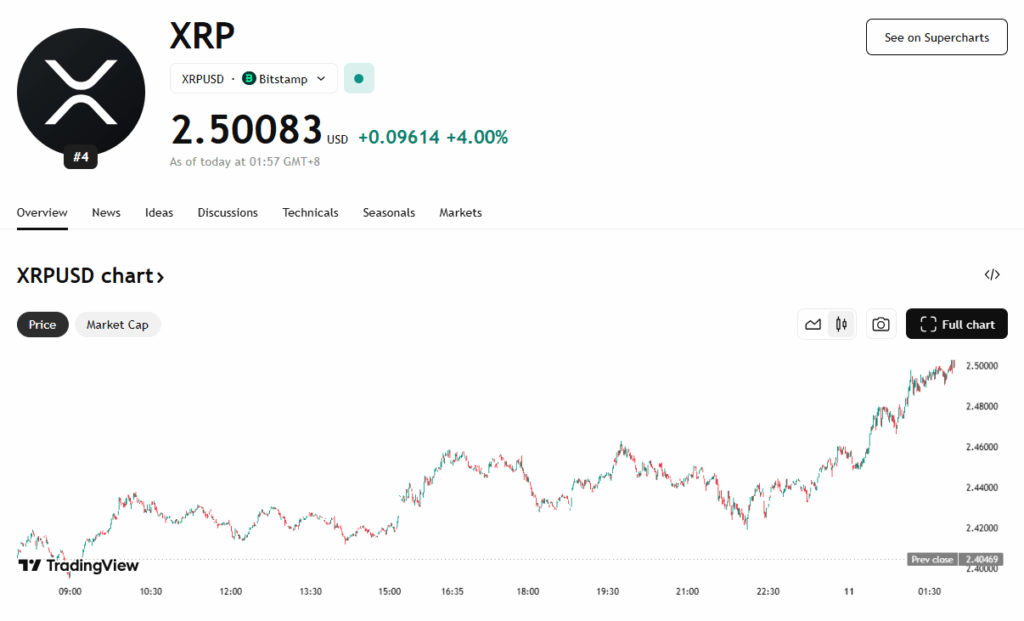This screenshot has height=621, width=1024.
Task: Click the 11 date axis label
Action: coord(849,592)
